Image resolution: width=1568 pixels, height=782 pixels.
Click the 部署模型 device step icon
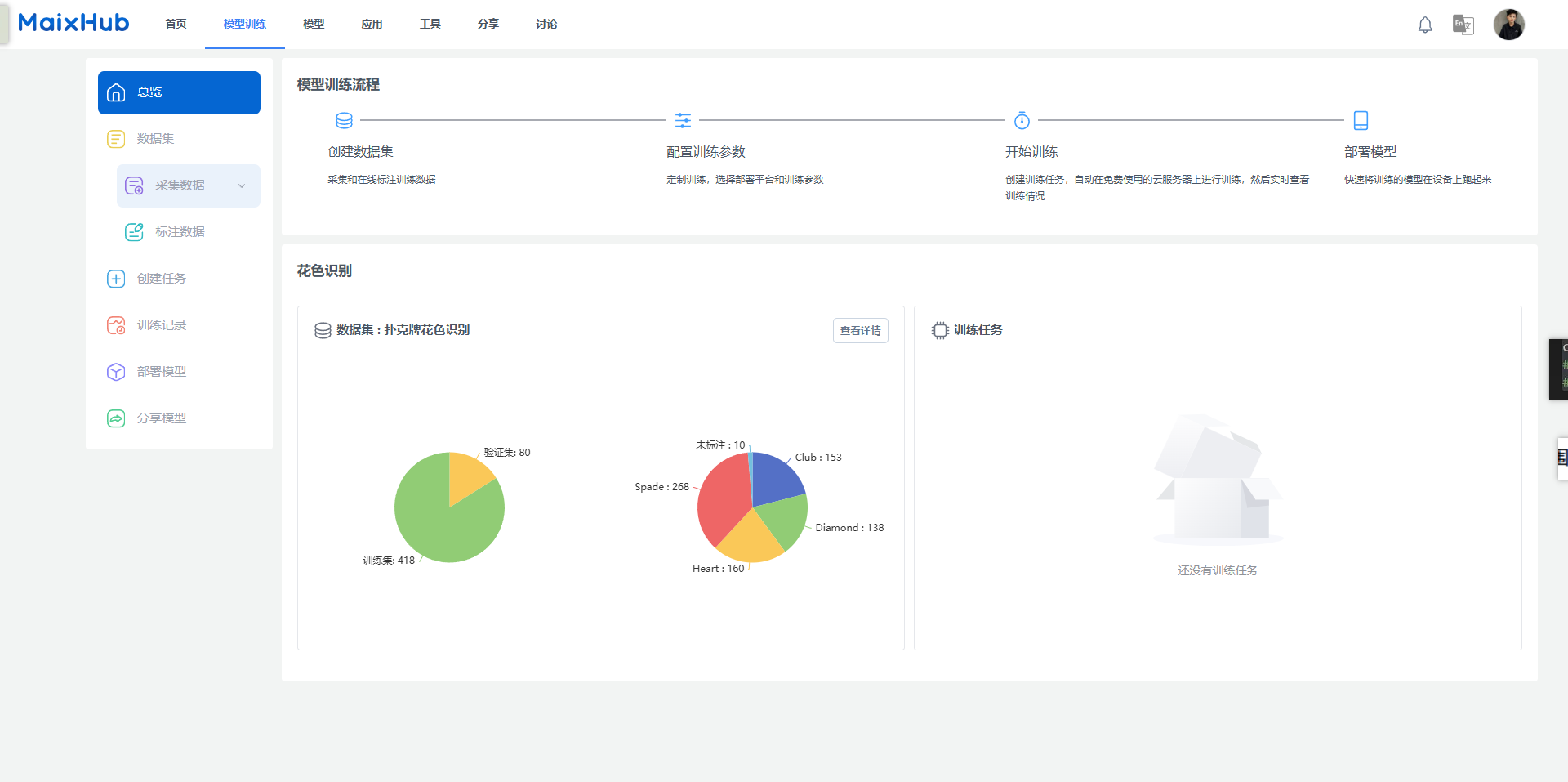click(x=1361, y=120)
